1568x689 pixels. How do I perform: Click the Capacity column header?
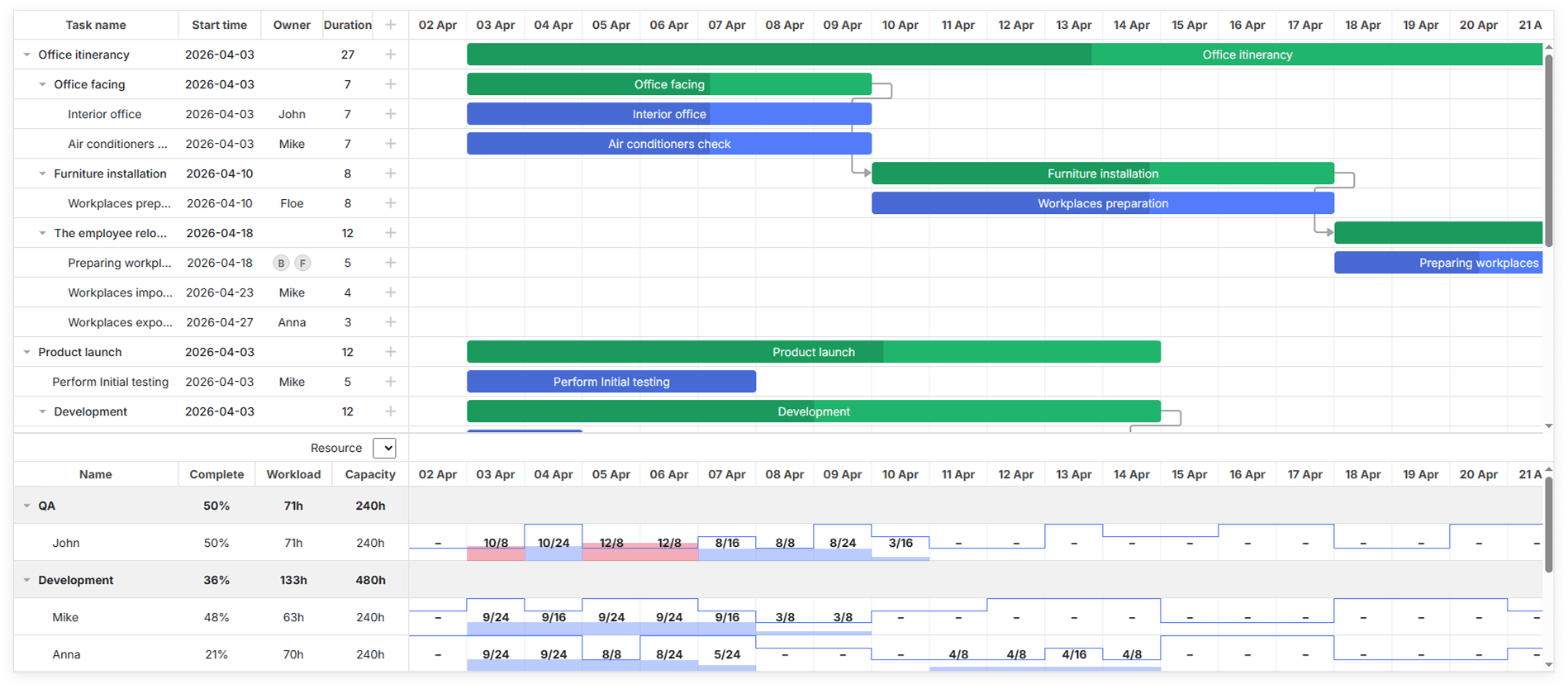(370, 474)
